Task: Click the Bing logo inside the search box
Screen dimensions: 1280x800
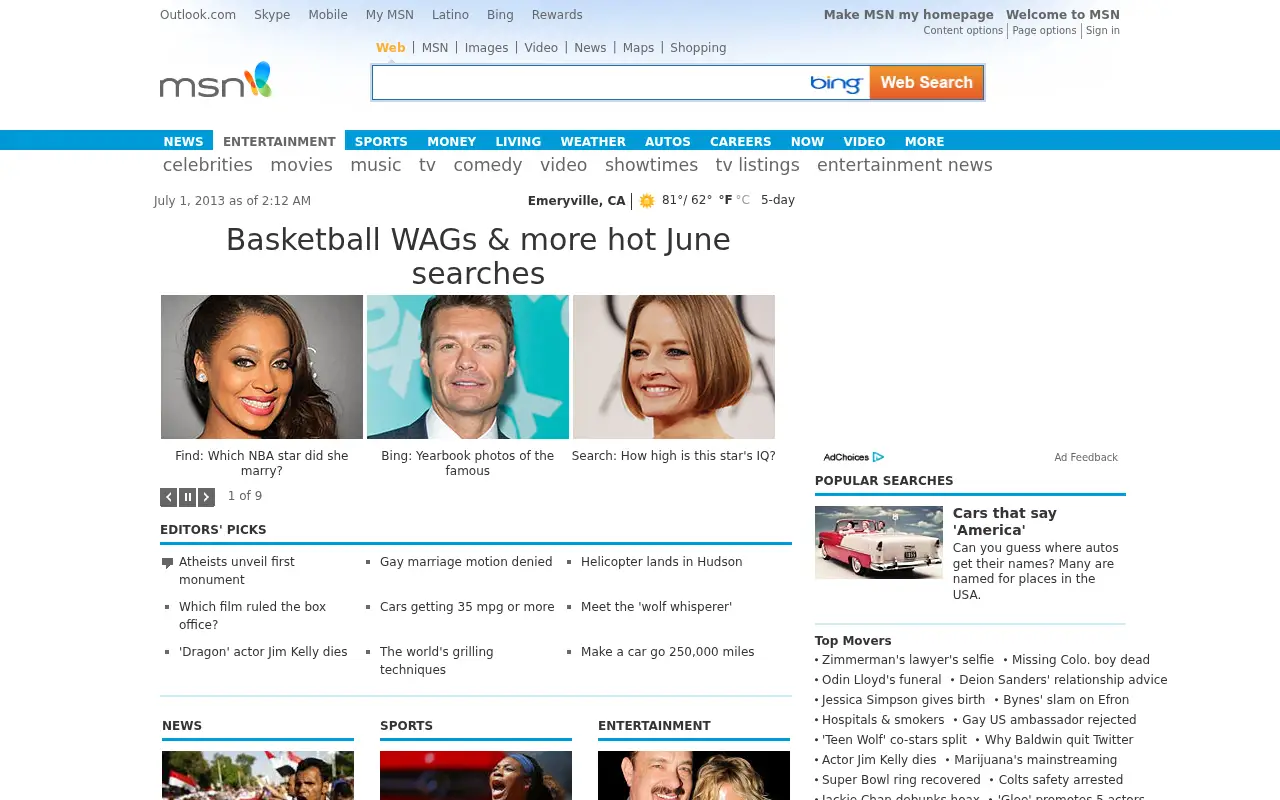Action: tap(836, 83)
